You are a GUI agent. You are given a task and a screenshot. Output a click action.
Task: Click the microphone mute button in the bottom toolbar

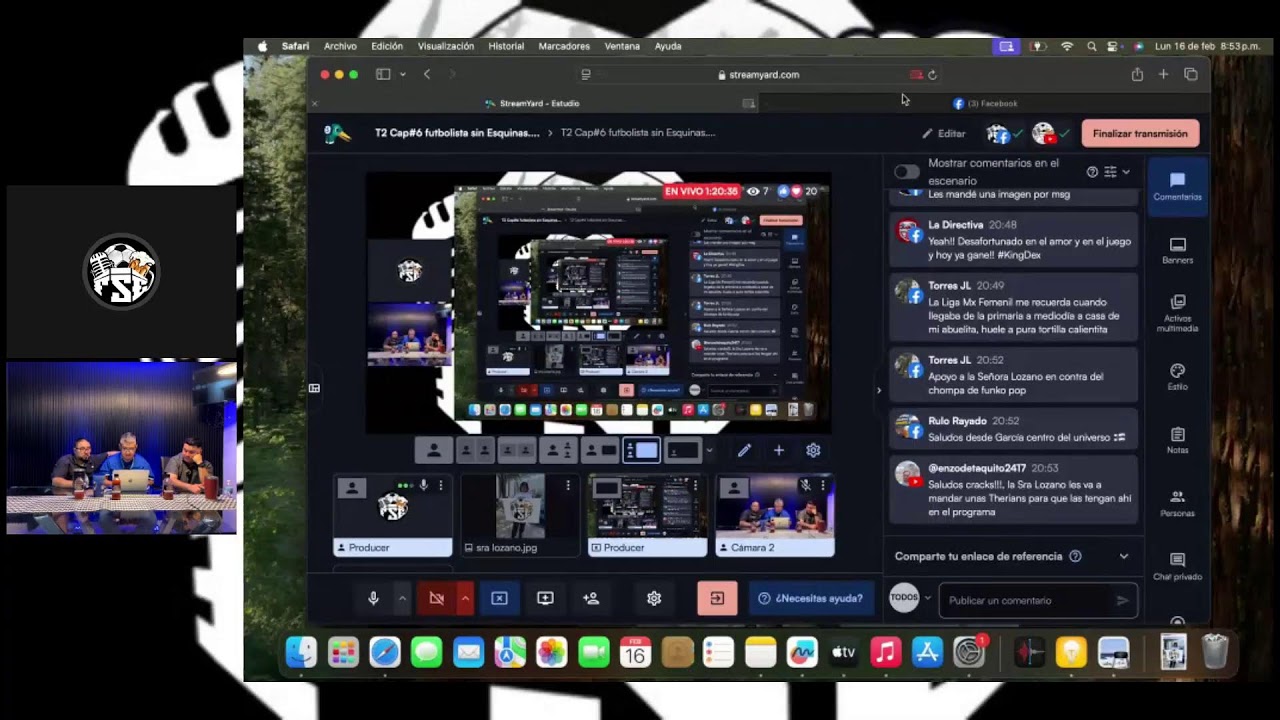click(x=373, y=598)
